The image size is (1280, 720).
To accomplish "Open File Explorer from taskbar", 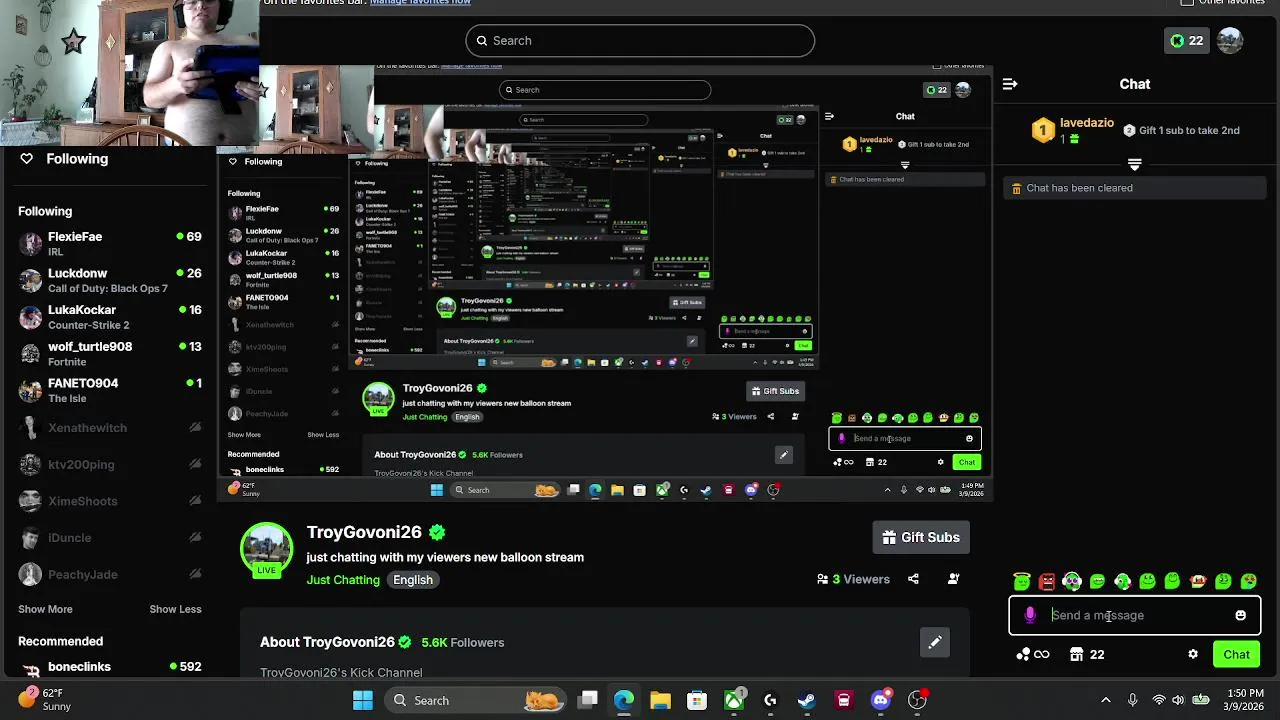I will 660,700.
